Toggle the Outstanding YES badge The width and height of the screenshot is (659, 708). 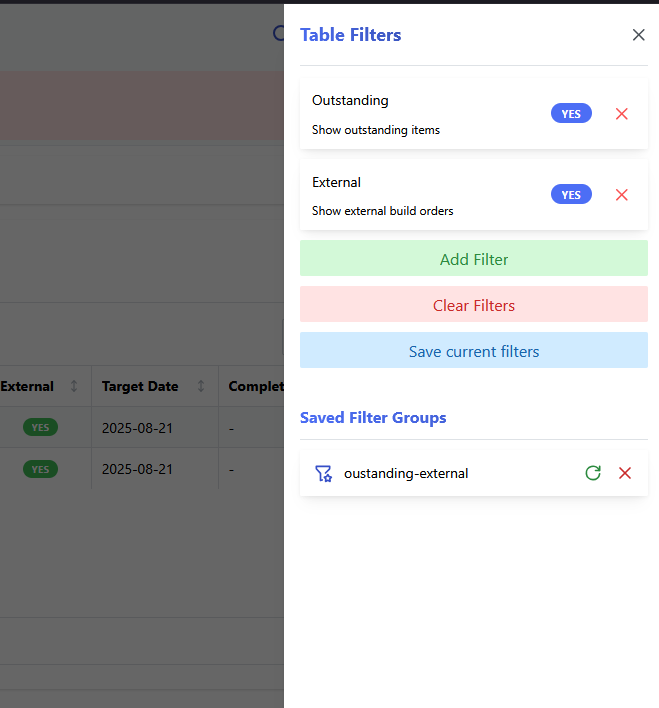[571, 114]
